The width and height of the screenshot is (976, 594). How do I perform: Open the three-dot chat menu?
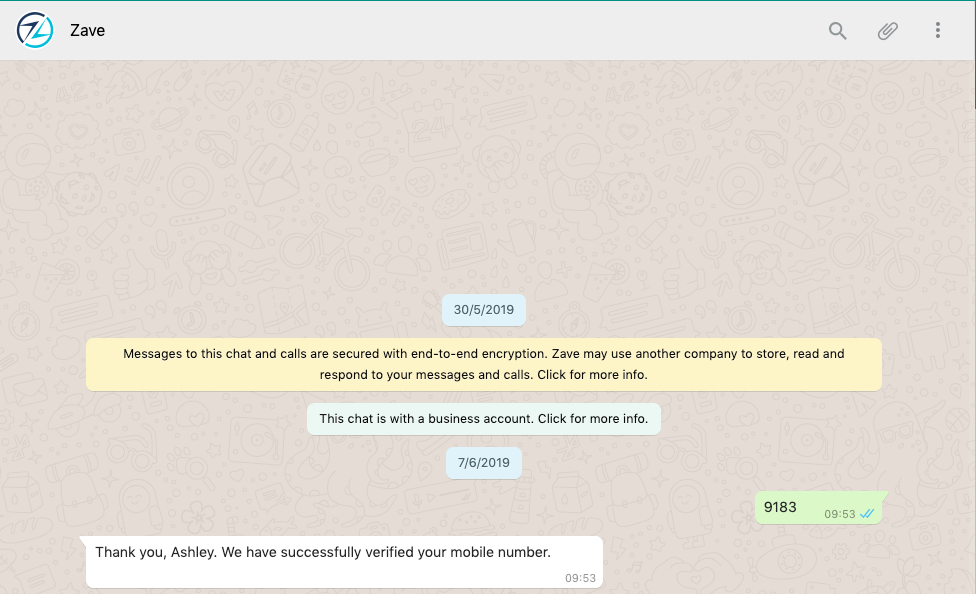[937, 31]
